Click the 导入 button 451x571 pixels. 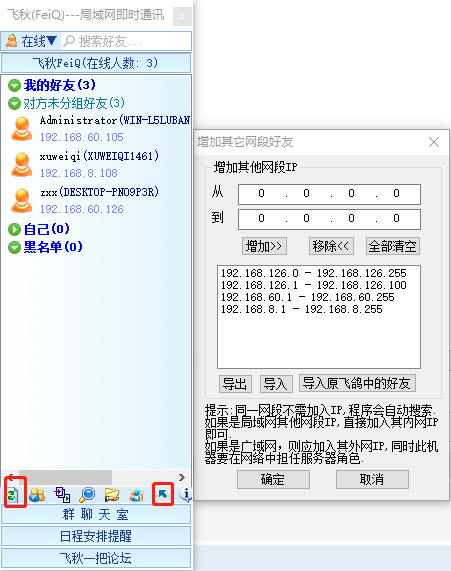pyautogui.click(x=276, y=384)
